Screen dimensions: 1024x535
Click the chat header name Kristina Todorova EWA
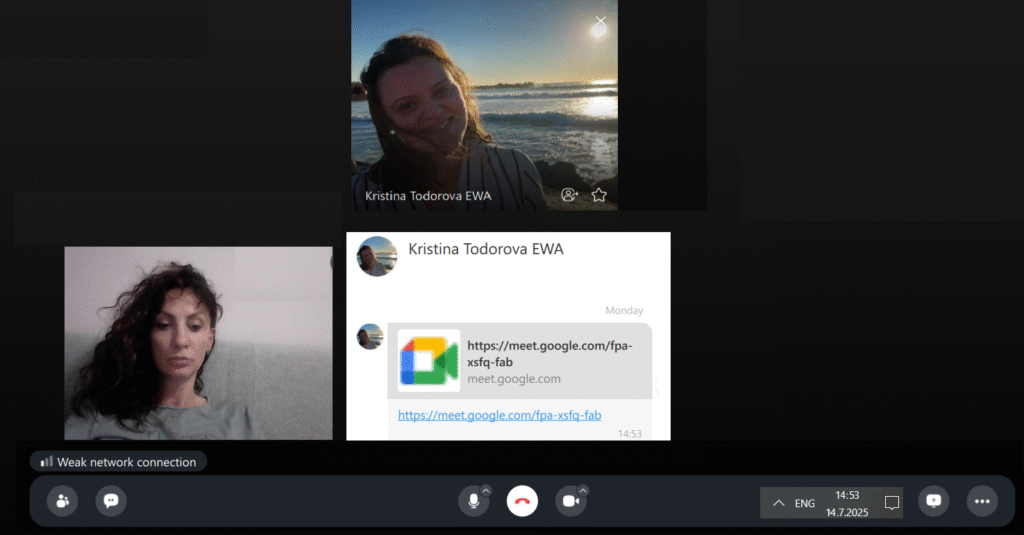[486, 249]
